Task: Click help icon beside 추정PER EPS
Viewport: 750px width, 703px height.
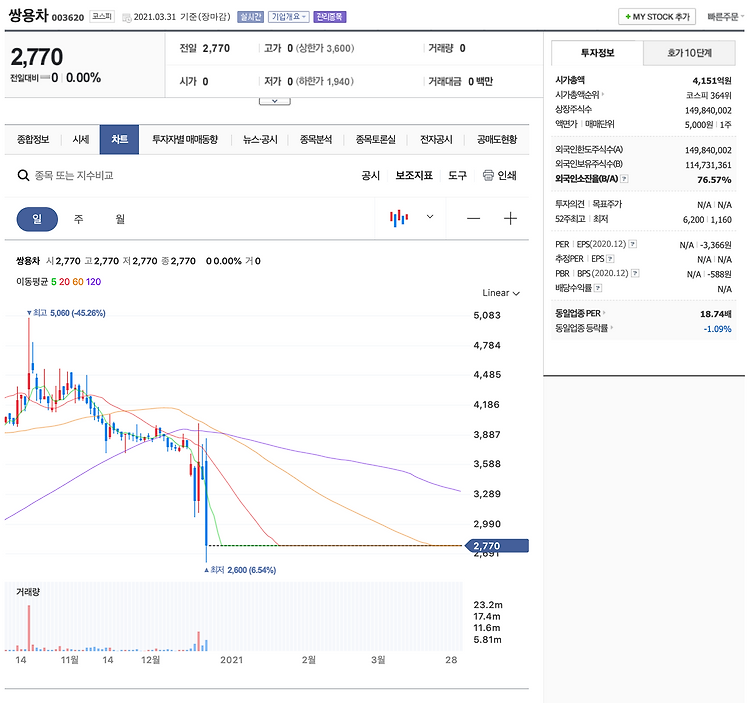Action: pyautogui.click(x=610, y=259)
